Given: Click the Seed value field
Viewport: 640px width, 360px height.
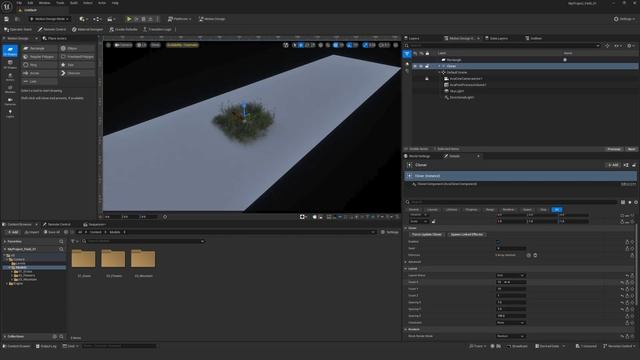Looking at the screenshot, I should [511, 248].
